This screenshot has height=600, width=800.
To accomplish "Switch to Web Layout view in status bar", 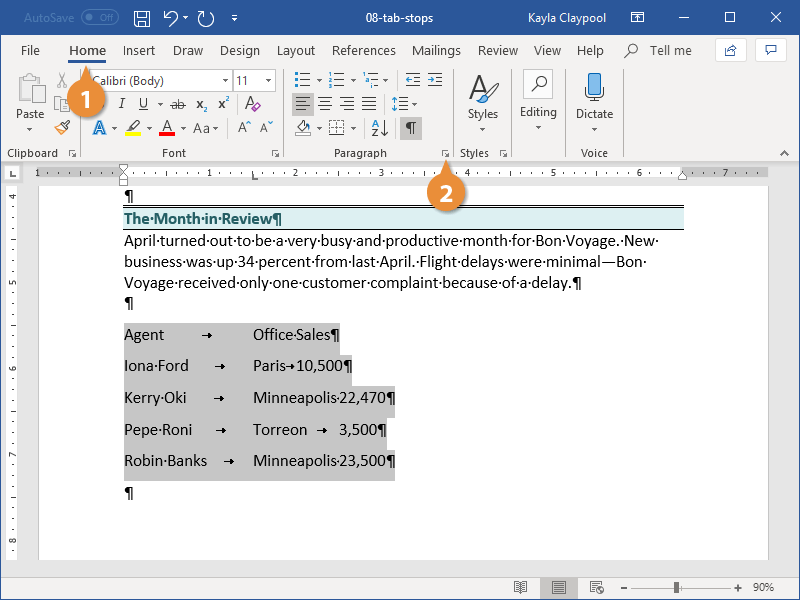I will coord(596,587).
